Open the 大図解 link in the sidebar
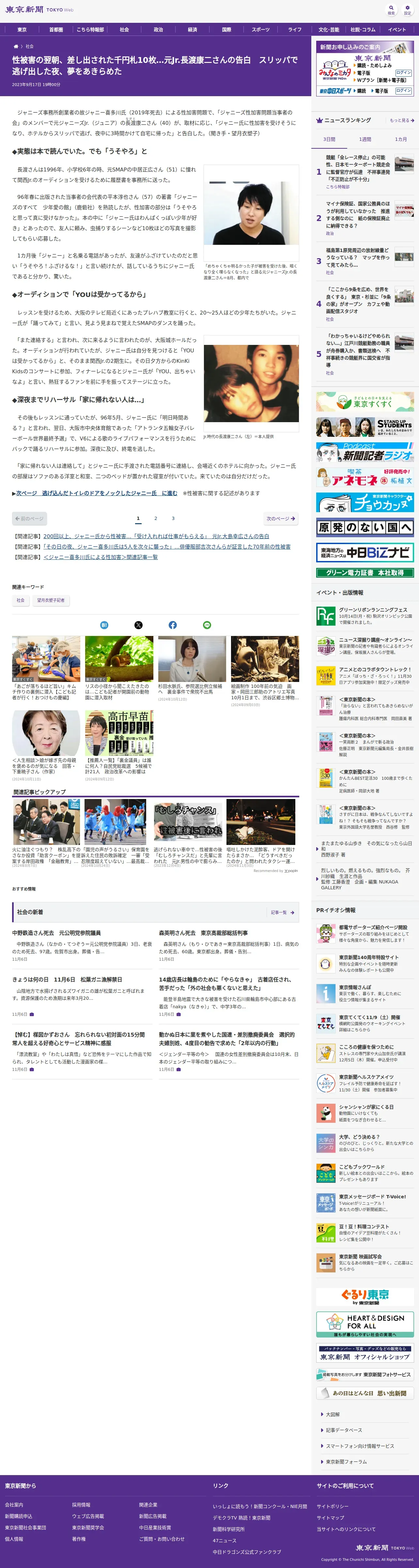This screenshot has height=1568, width=419. coord(333,1414)
